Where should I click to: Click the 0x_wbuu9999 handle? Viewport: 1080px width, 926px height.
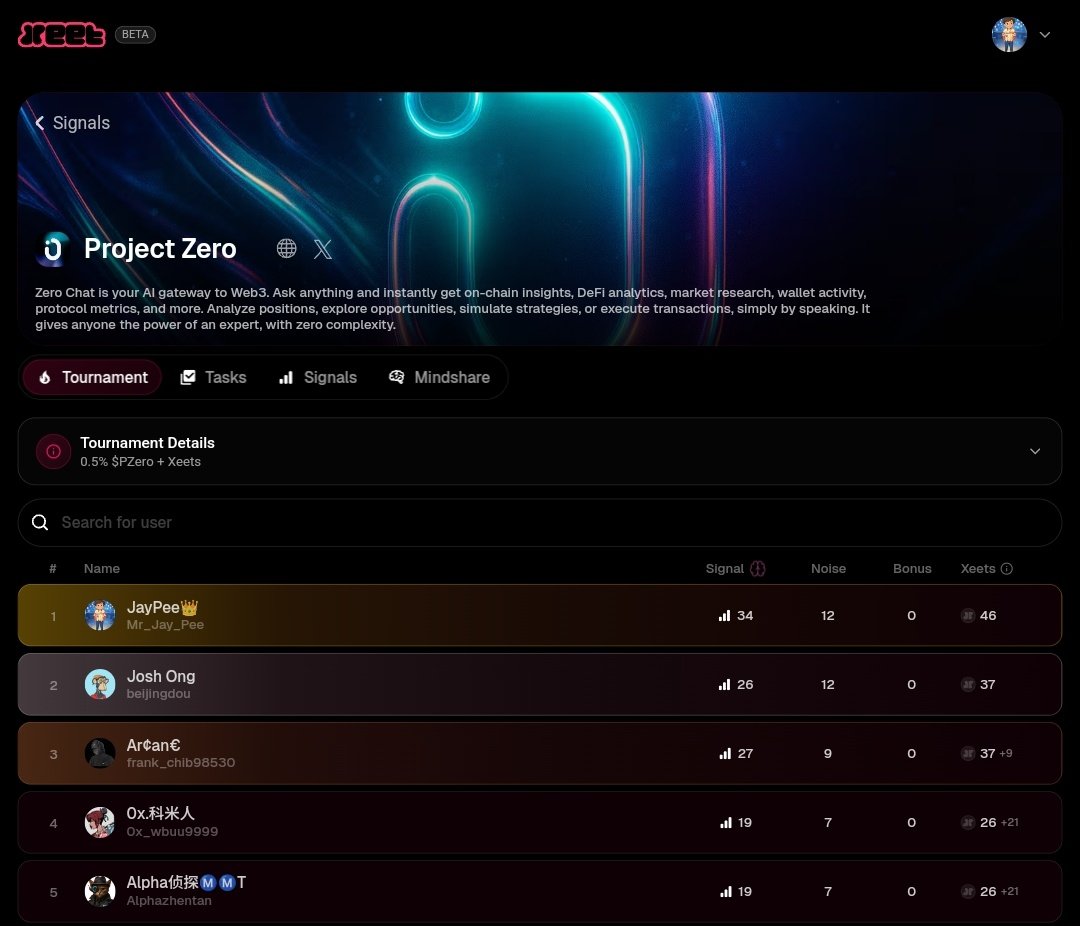tap(172, 832)
